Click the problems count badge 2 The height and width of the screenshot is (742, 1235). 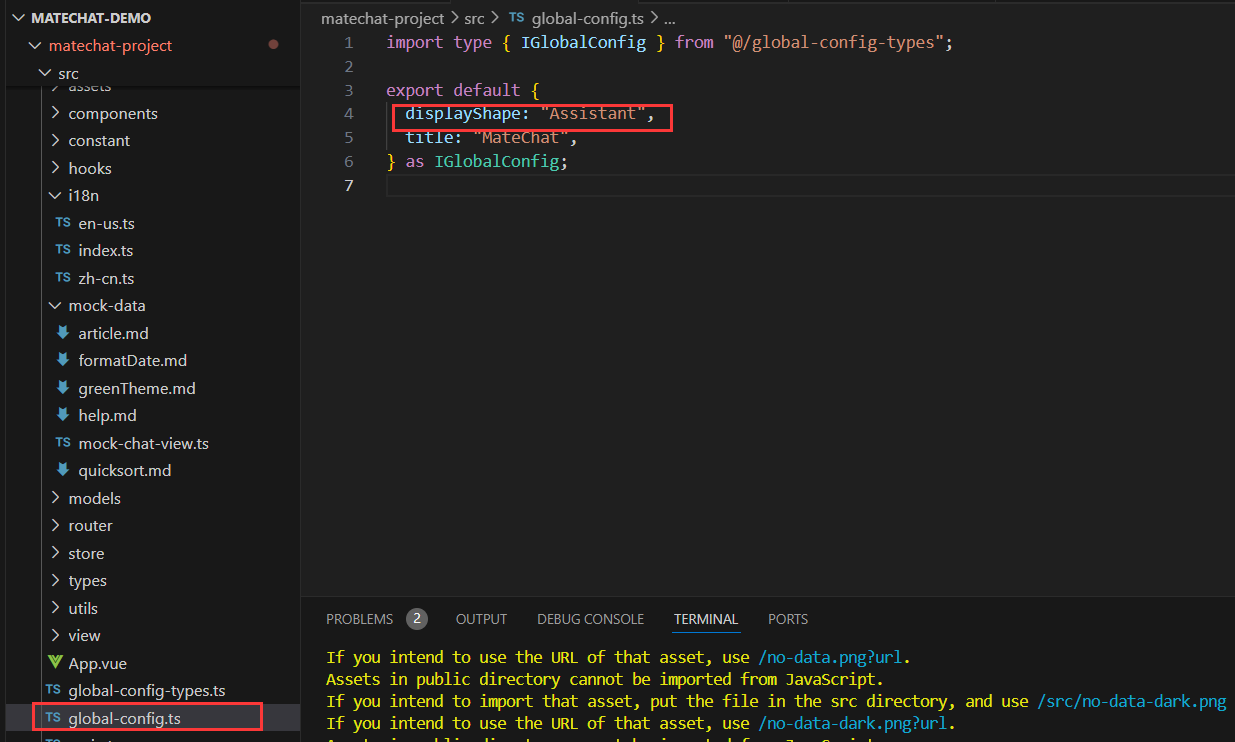point(417,619)
